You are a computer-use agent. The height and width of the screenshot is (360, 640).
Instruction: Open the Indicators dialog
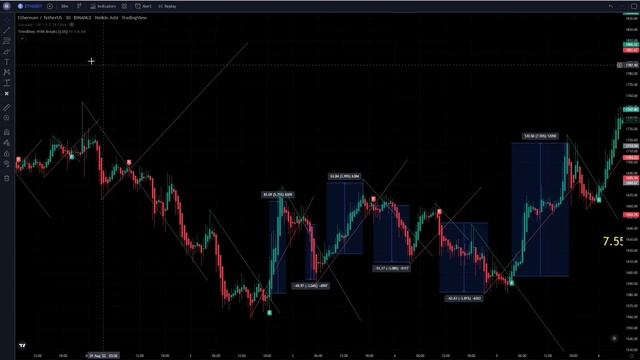tap(103, 6)
